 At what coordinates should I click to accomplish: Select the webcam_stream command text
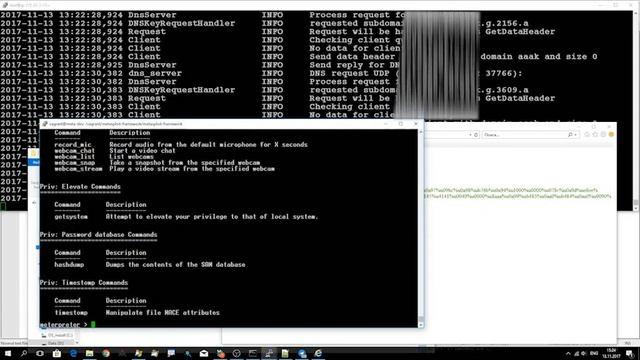(78, 169)
